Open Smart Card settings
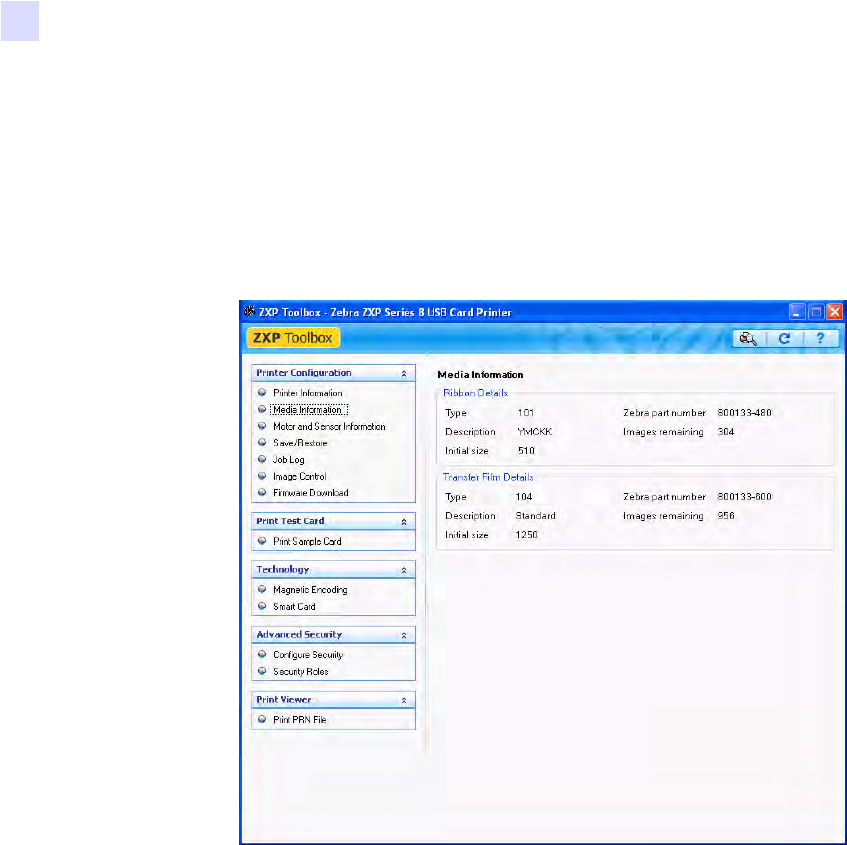This screenshot has height=845, width=847. [x=294, y=607]
